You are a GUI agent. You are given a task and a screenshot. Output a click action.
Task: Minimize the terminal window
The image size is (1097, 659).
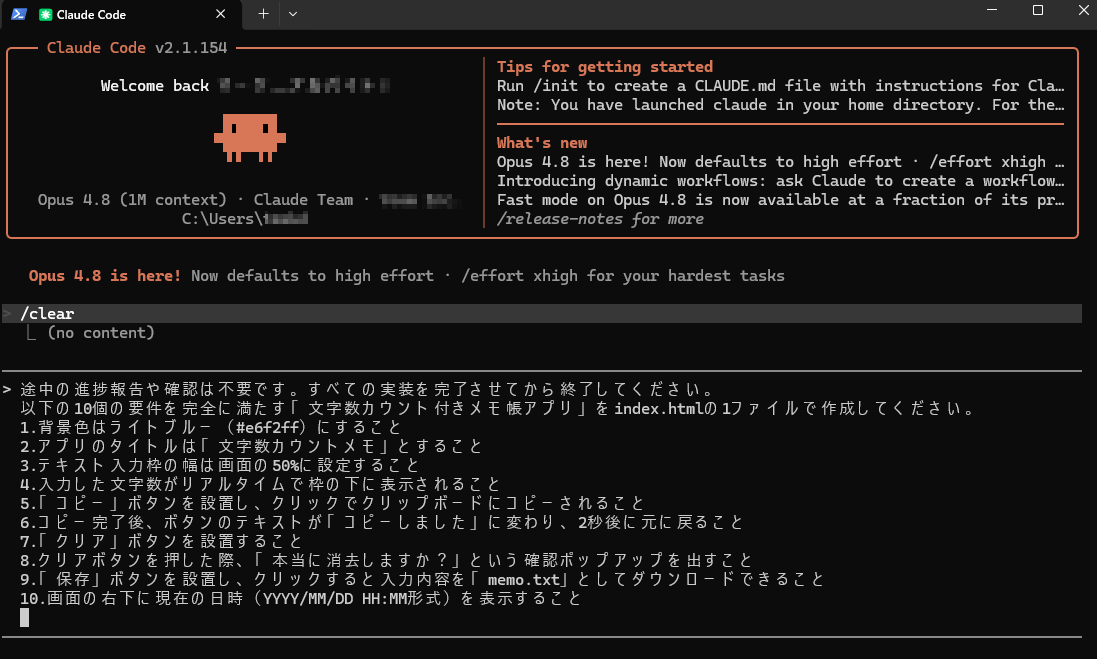point(992,10)
